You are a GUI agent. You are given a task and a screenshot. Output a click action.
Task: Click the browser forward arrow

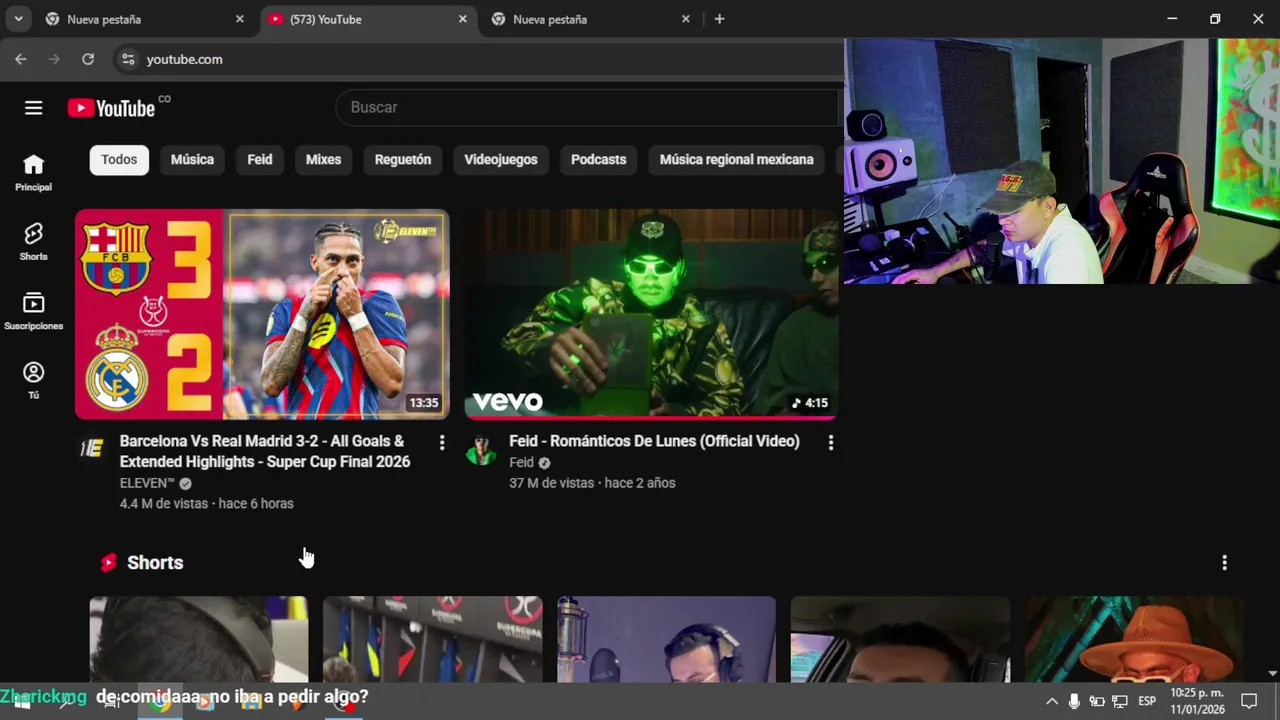coord(54,59)
